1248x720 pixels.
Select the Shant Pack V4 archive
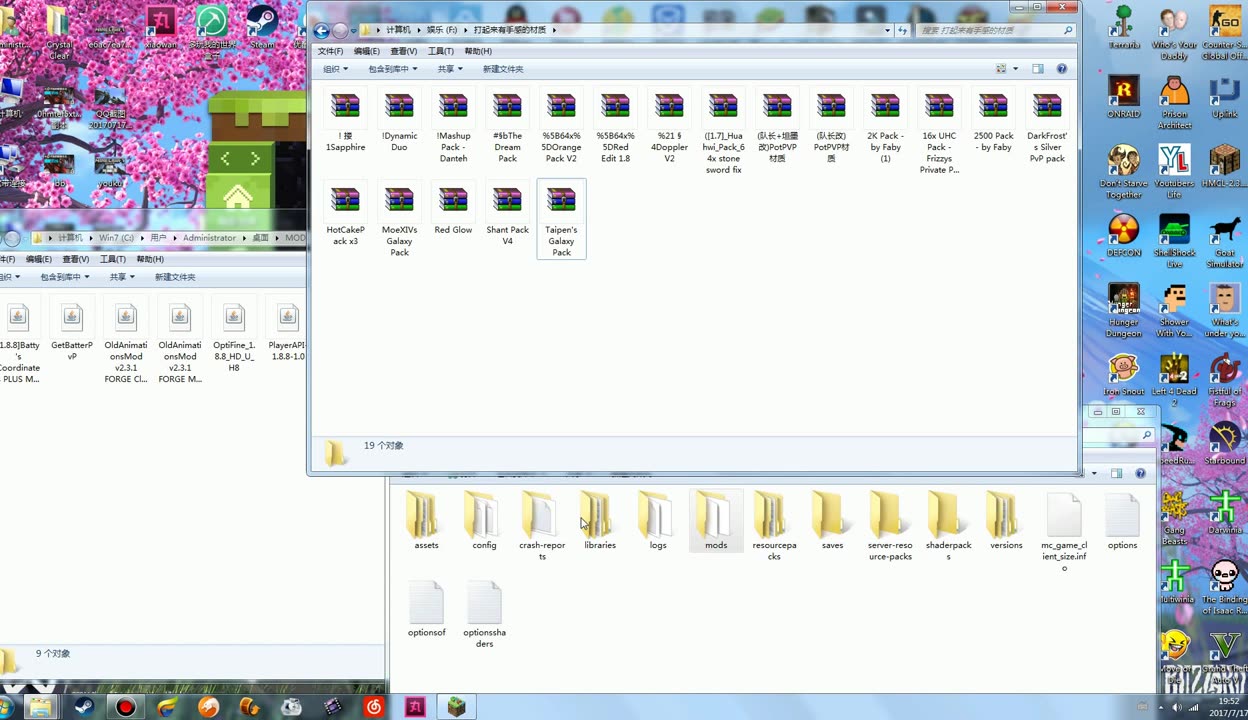pos(507,215)
